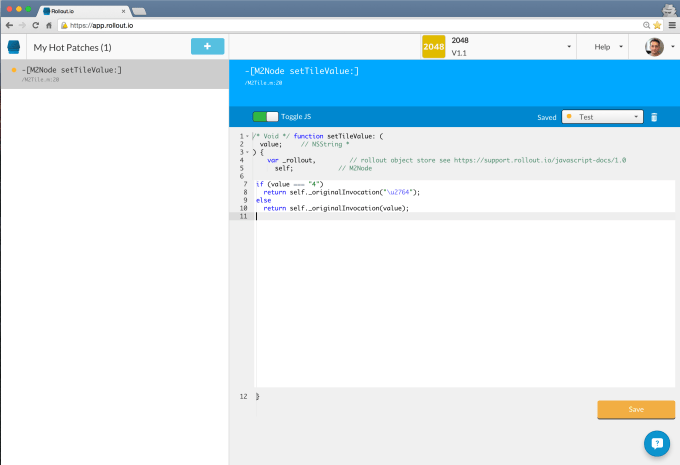Expand the 2048 V1.1 app selector

[x=568, y=47]
